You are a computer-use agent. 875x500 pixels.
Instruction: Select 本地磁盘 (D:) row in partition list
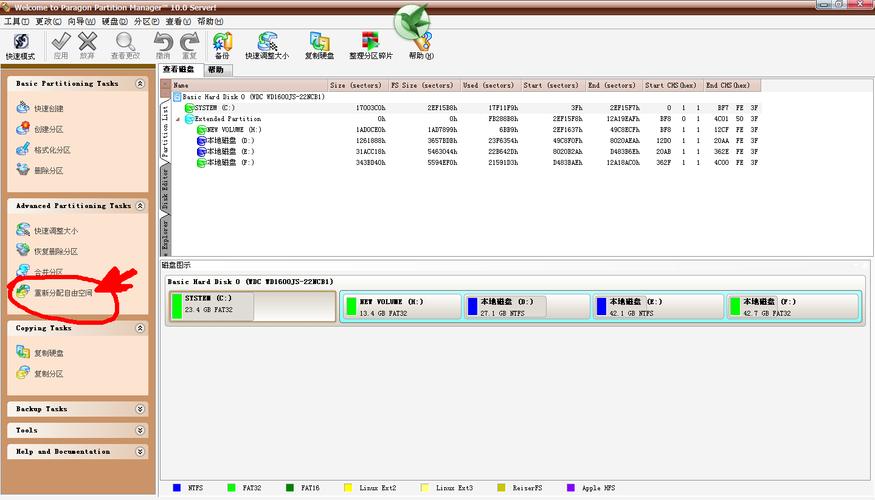coord(466,141)
